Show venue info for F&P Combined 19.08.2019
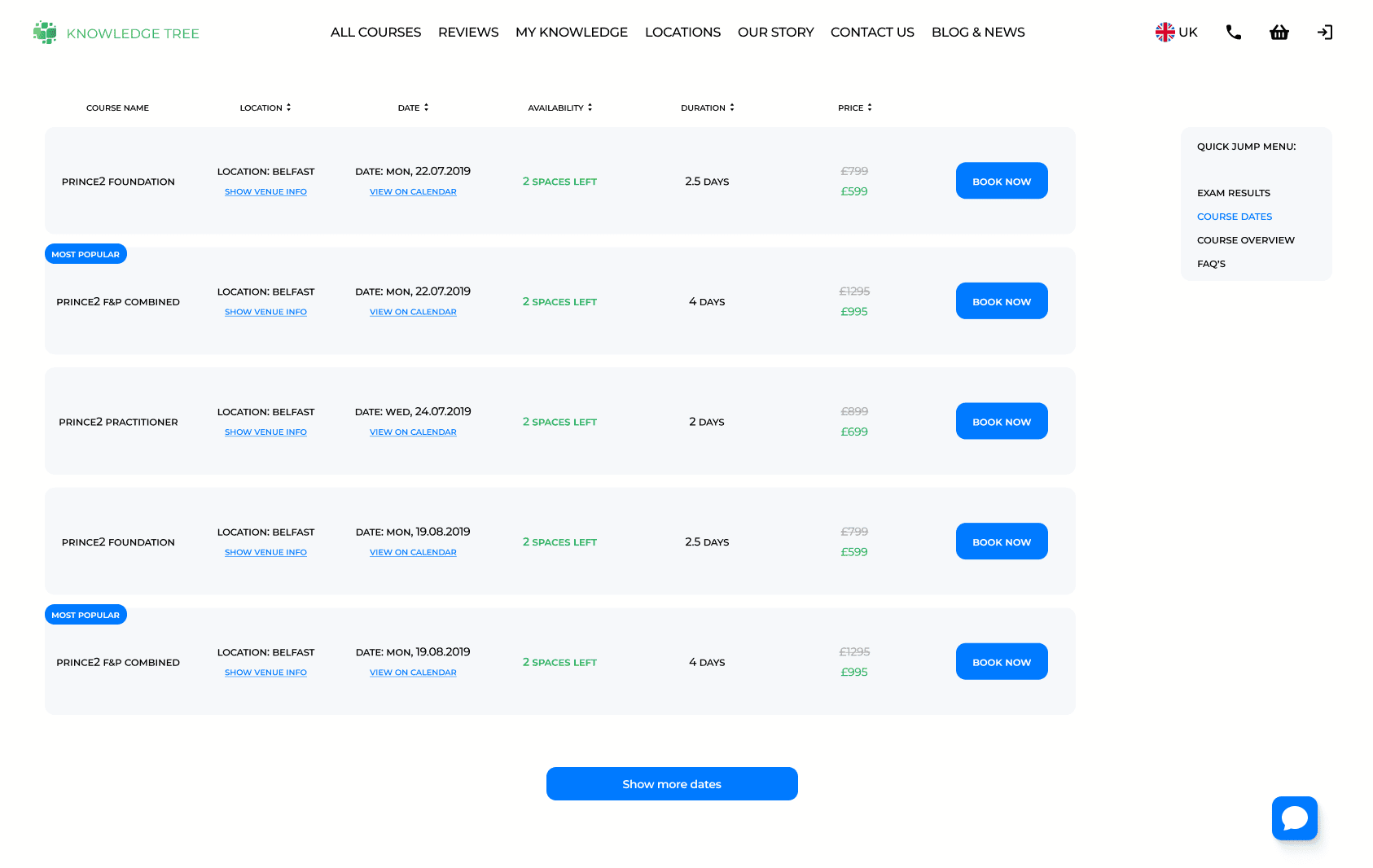 [x=265, y=673]
